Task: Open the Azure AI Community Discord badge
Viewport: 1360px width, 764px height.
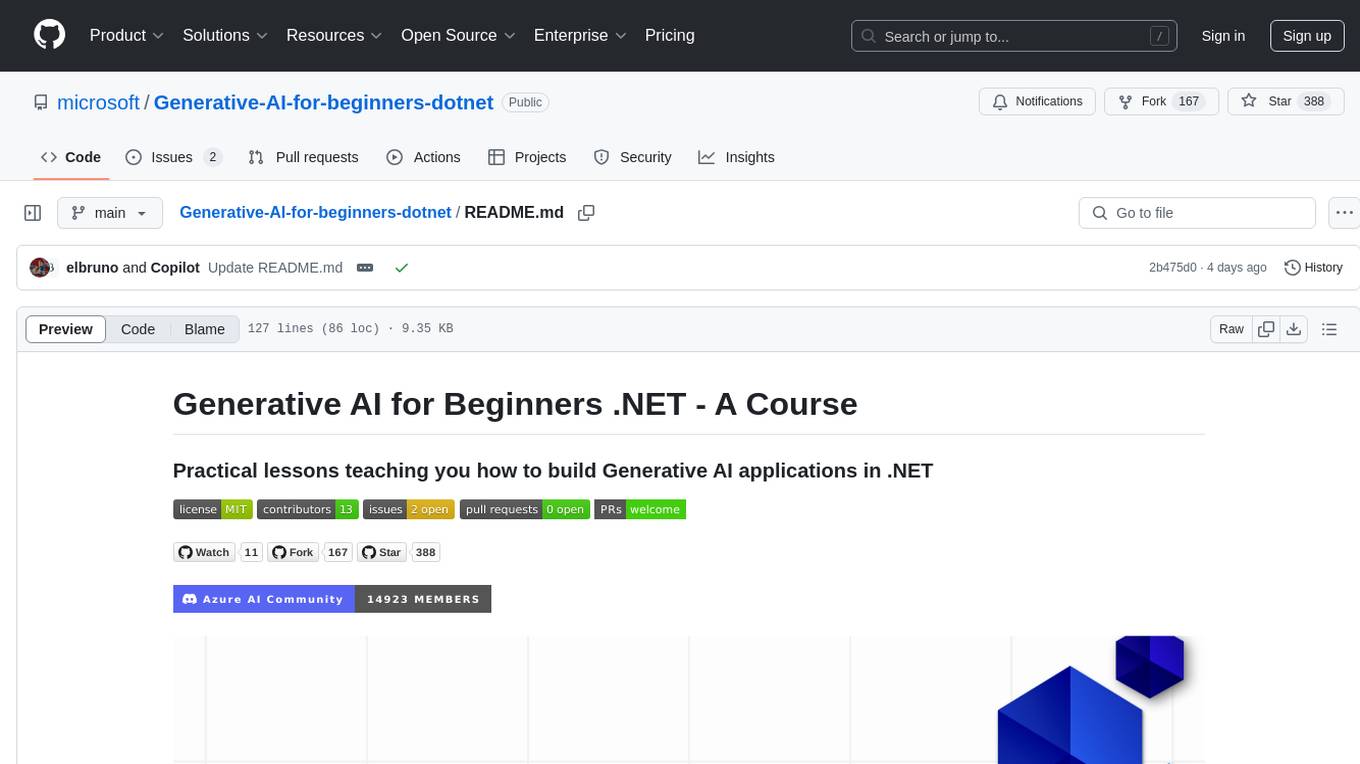Action: point(332,599)
